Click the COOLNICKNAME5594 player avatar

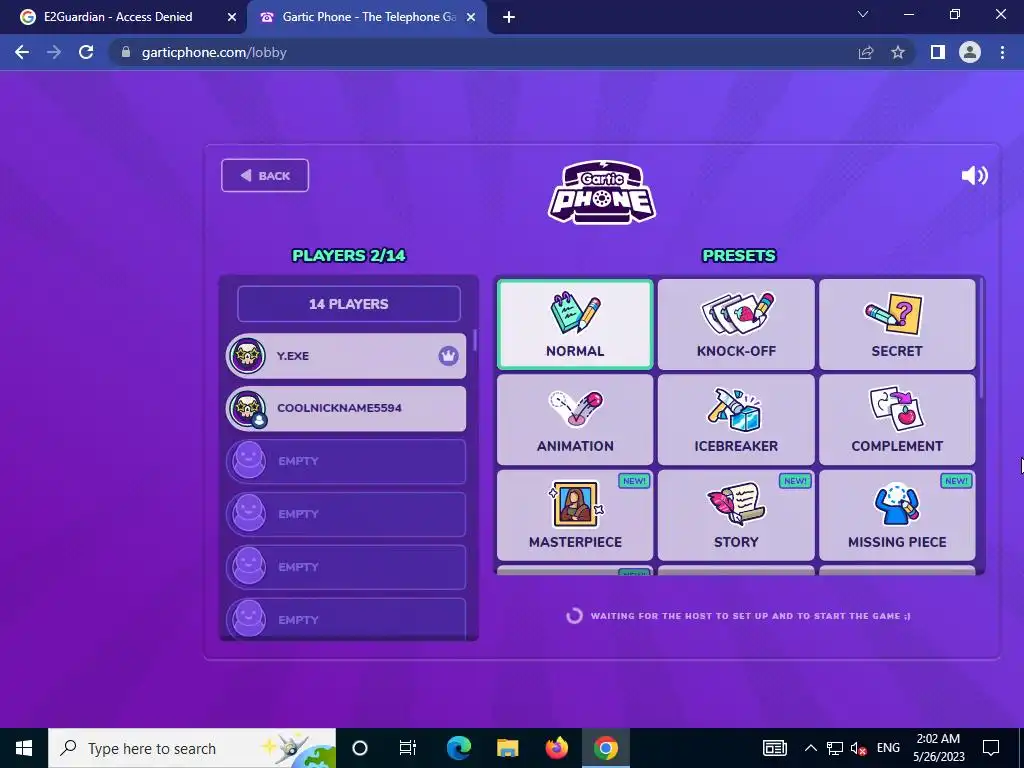[x=248, y=409]
